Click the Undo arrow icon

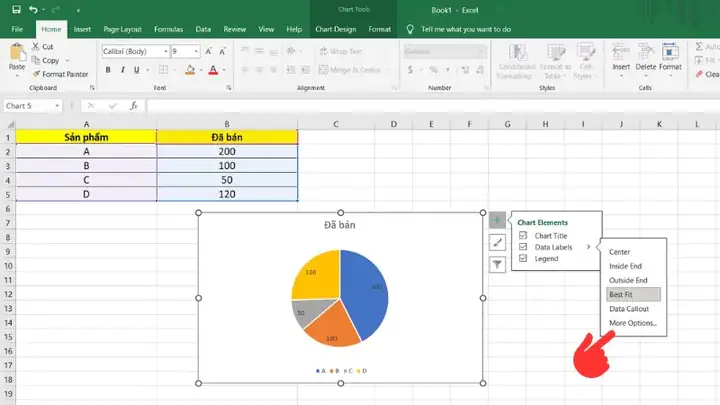[33, 10]
